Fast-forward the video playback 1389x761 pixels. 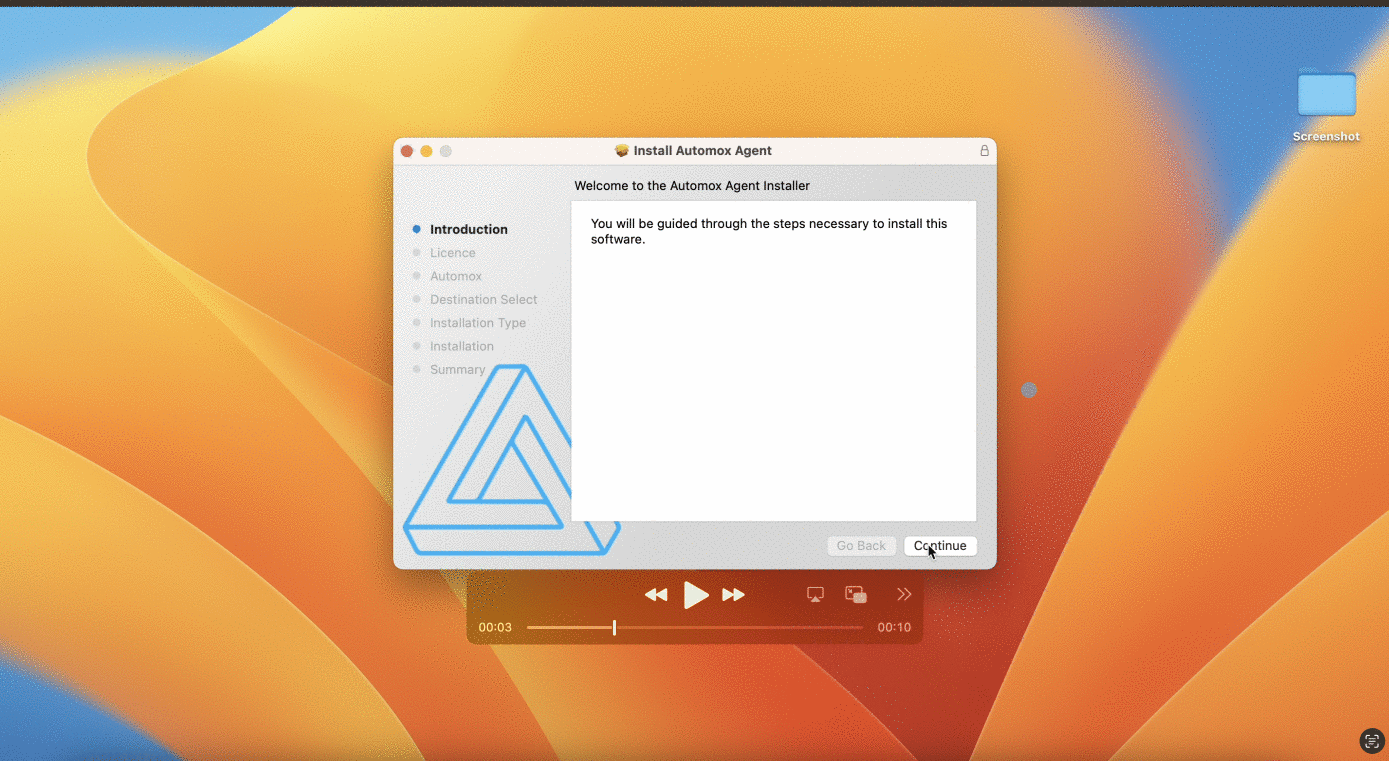[x=733, y=595]
